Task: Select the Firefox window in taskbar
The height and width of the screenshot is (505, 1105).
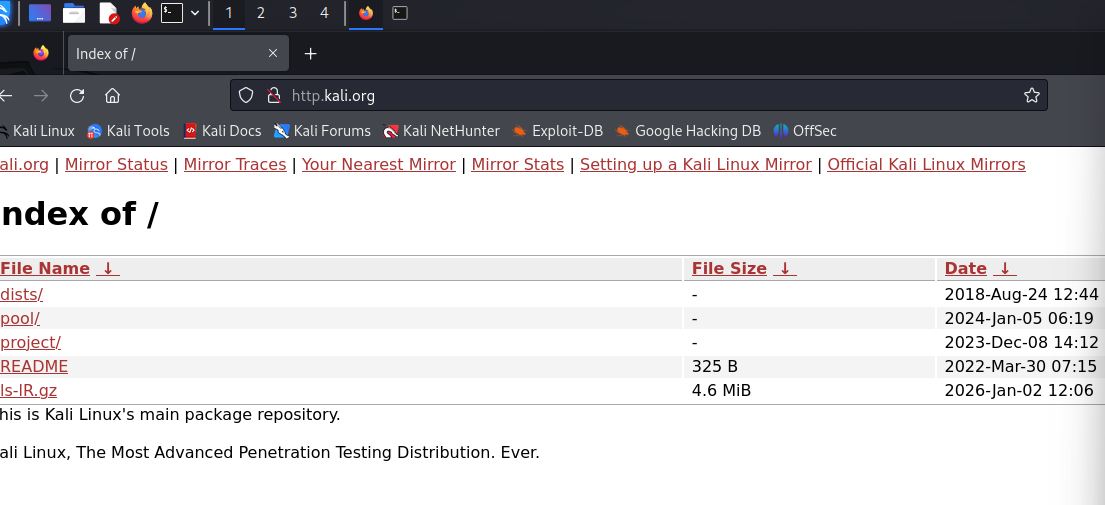Action: coord(366,13)
